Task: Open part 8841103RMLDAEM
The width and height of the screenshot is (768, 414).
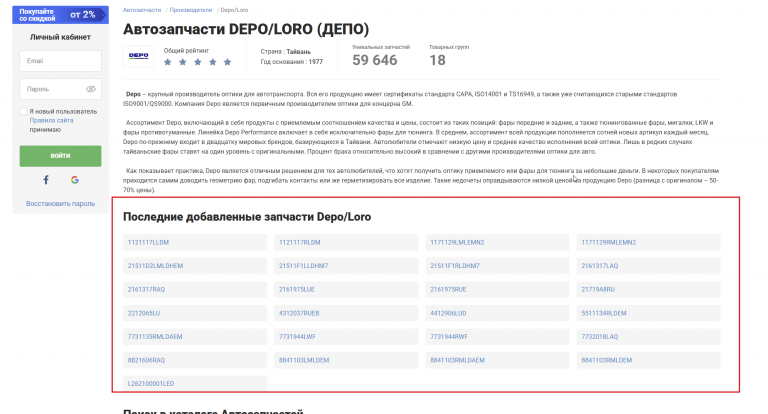Action: 497,360
